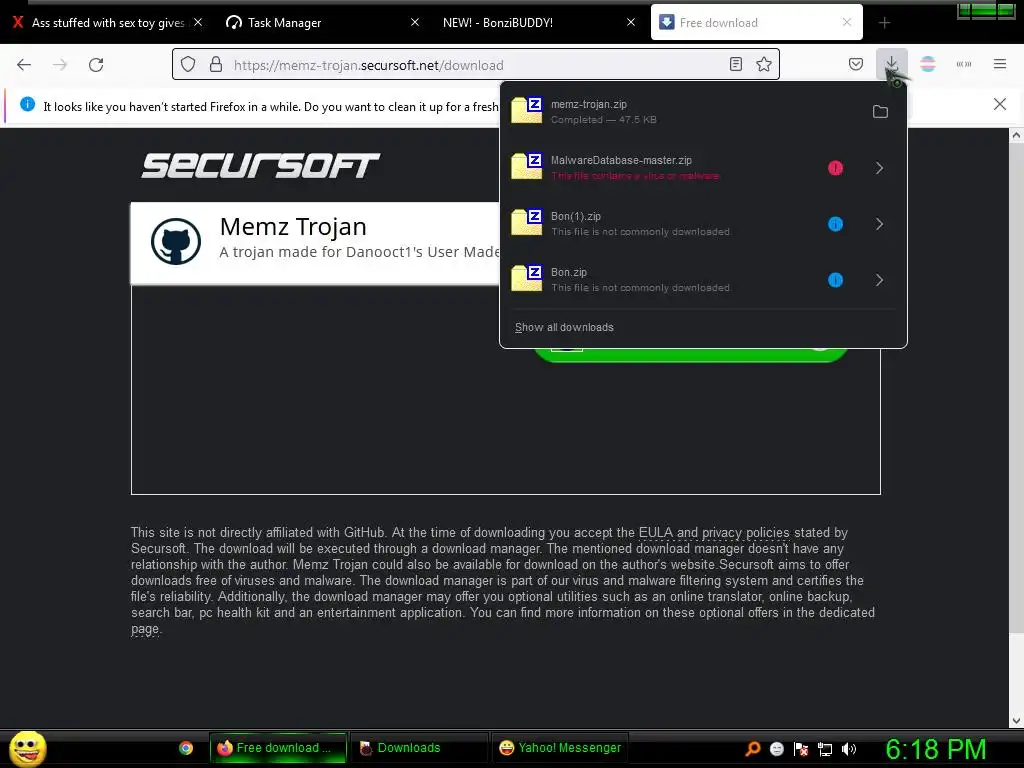Click the network tray icon
The width and height of the screenshot is (1024, 768).
(825, 749)
